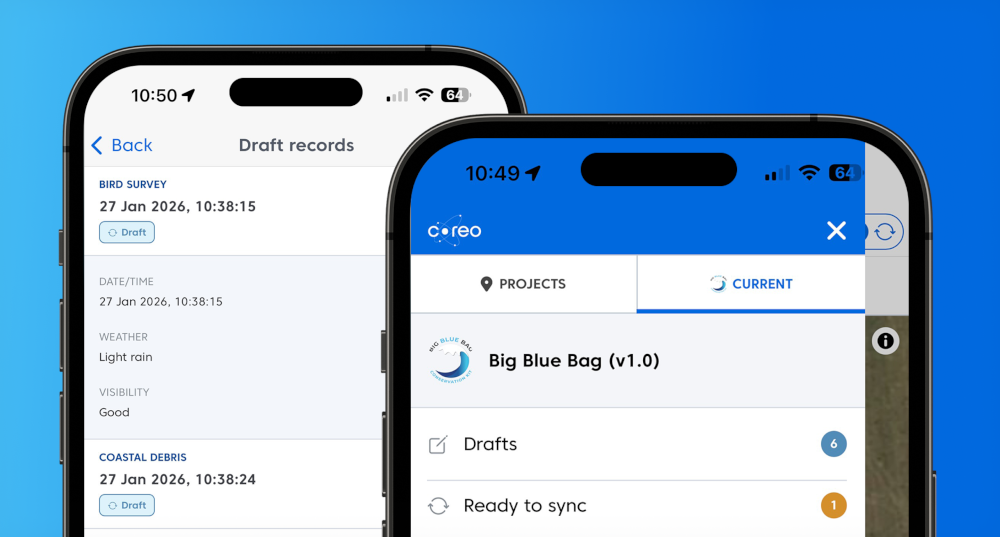Switch to the Projects tab
This screenshot has height=537, width=1000.
coord(523,284)
